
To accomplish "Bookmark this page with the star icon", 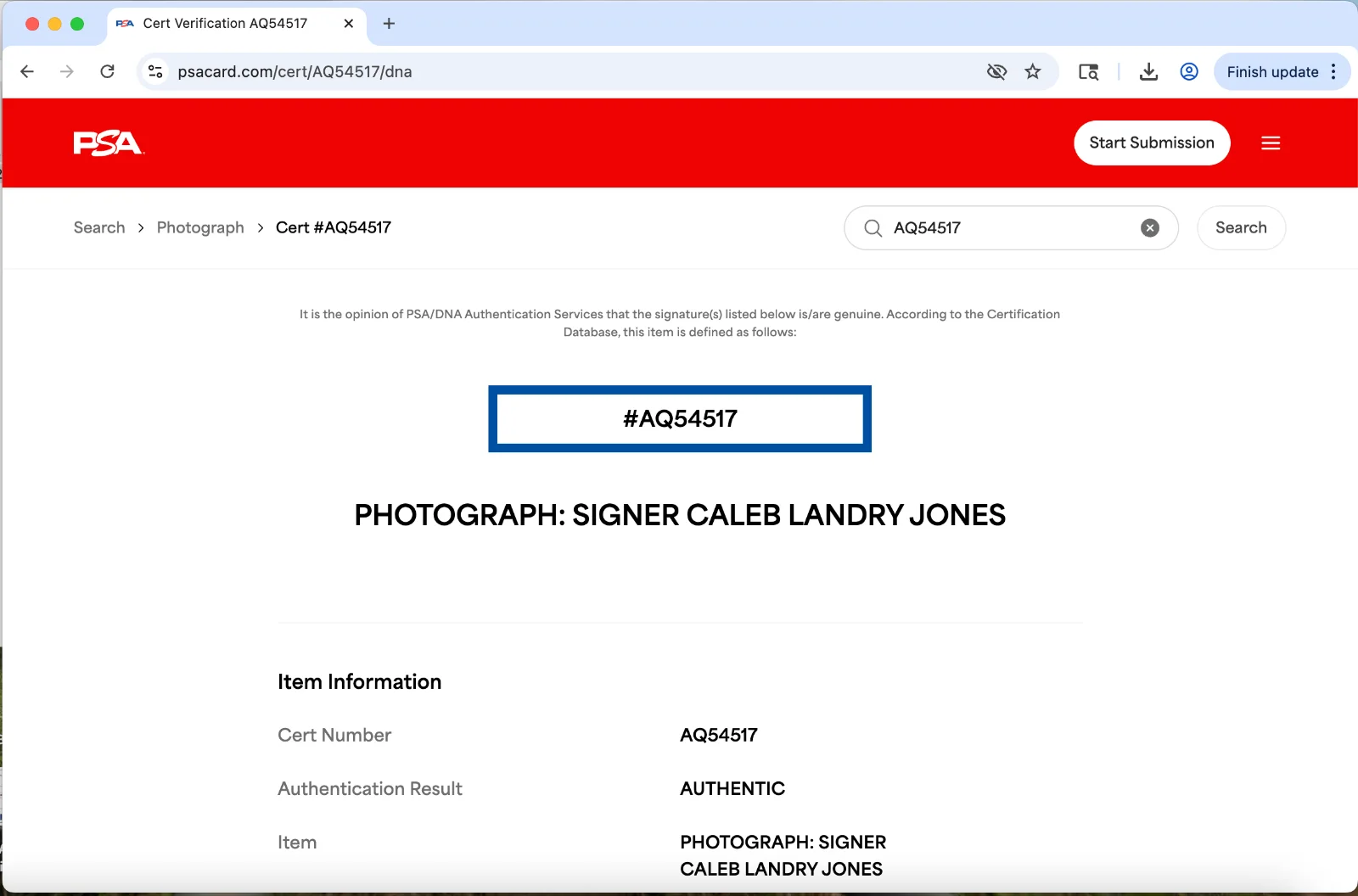I will [1033, 72].
